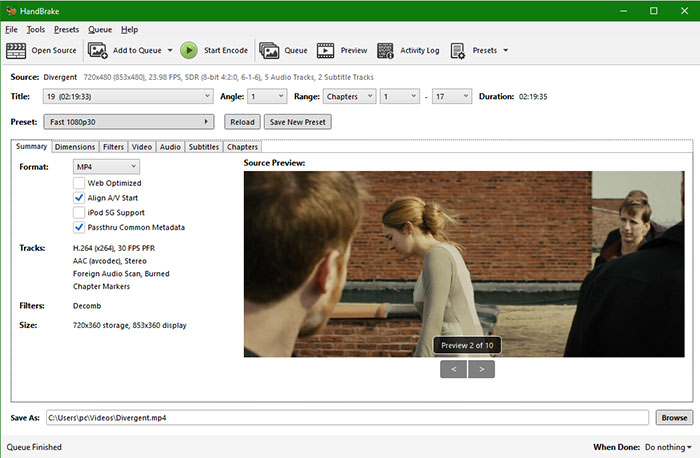Click the Decomb filter text

click(87, 306)
